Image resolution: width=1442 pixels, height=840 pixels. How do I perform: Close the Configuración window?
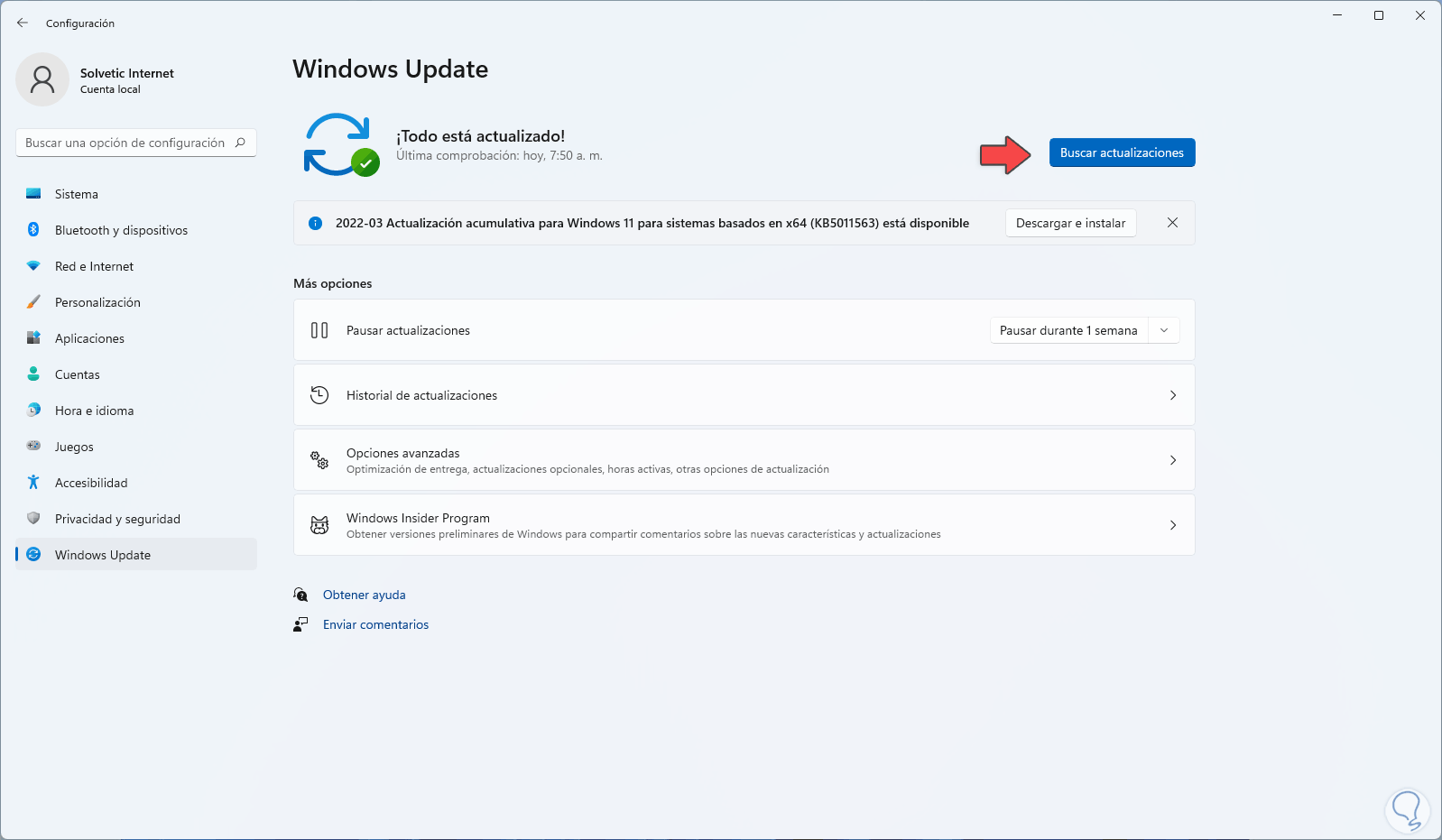pos(1420,15)
